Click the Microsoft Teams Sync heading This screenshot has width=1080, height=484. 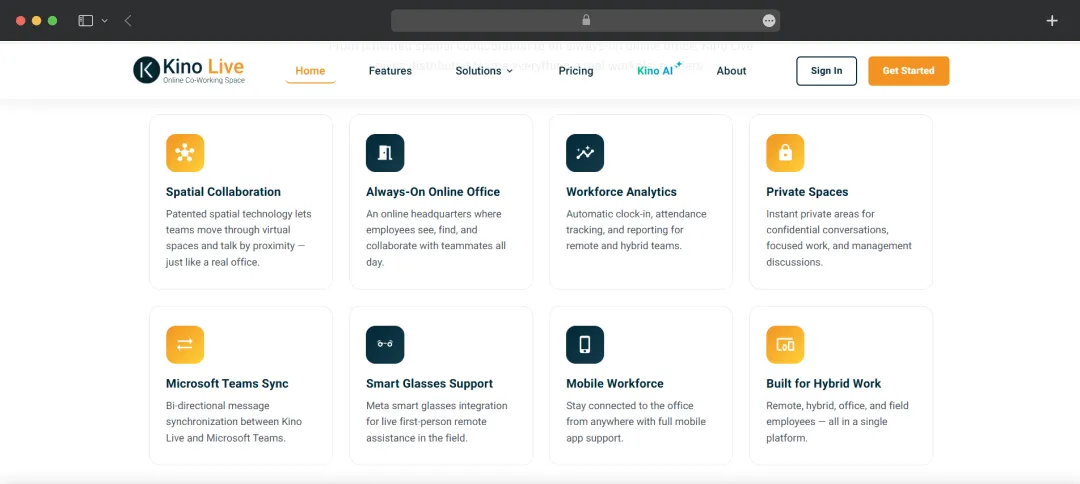pos(227,383)
